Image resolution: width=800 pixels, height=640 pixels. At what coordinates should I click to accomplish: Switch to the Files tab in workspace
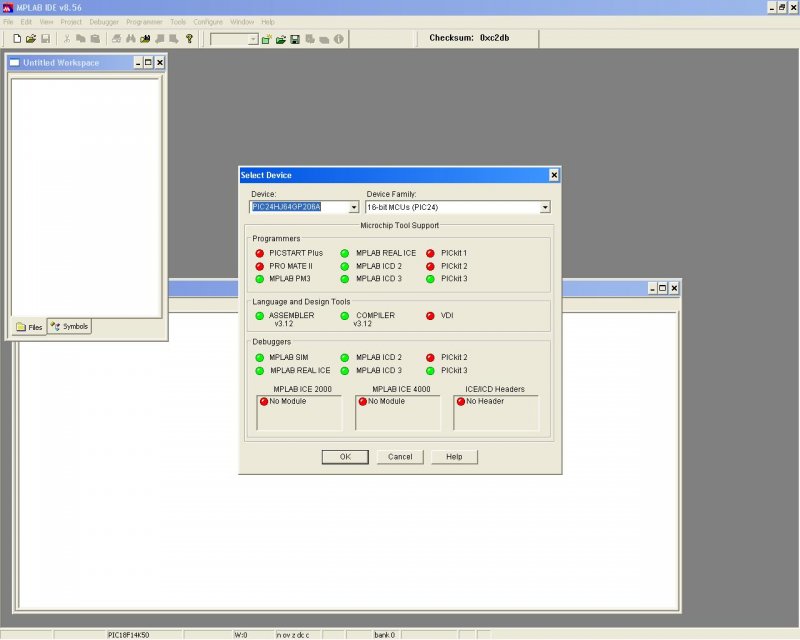[x=29, y=327]
